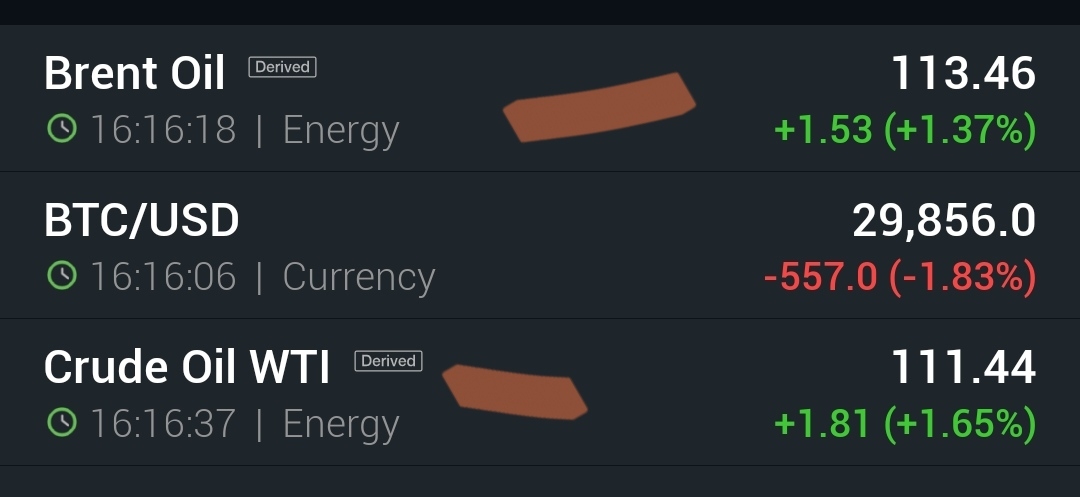1080x497 pixels.
Task: Tap the Derived badge beside Crude Oil WTI
Action: (x=389, y=361)
